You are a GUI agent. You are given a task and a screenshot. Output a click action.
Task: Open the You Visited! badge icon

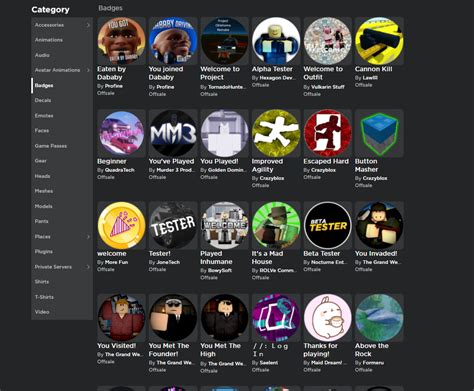(121, 318)
